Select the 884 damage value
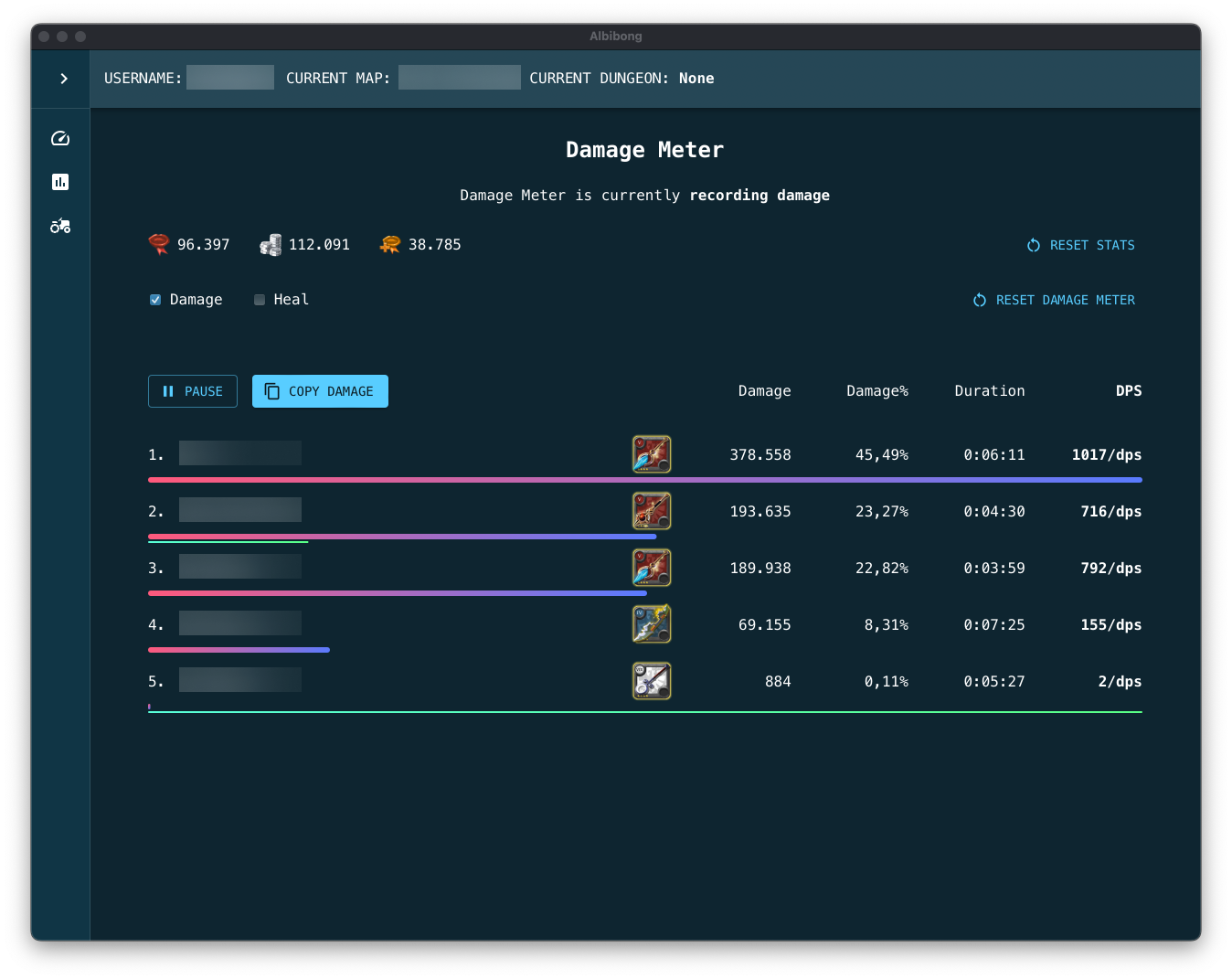 pyautogui.click(x=778, y=682)
